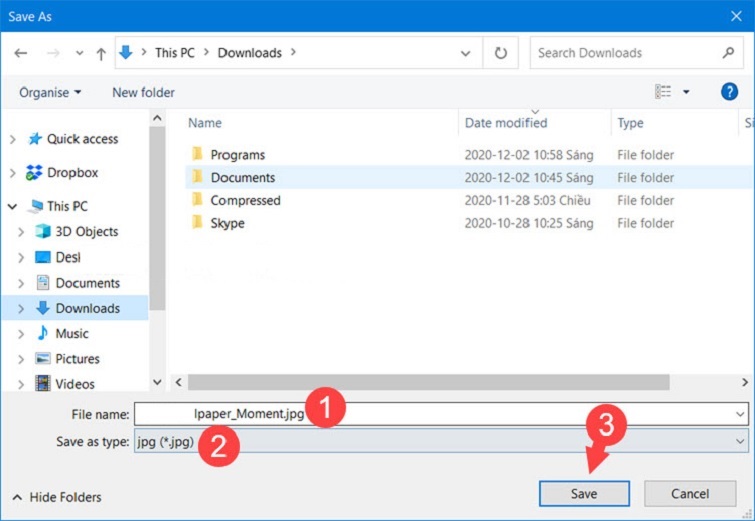Open the address bar history dropdown
The image size is (755, 521).
pyautogui.click(x=466, y=53)
